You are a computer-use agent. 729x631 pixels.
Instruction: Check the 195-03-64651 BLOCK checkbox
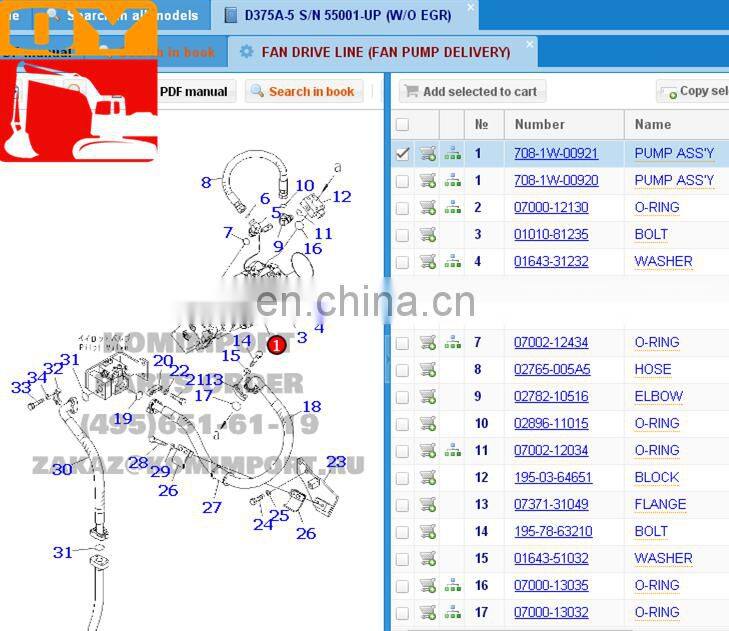tap(402, 478)
